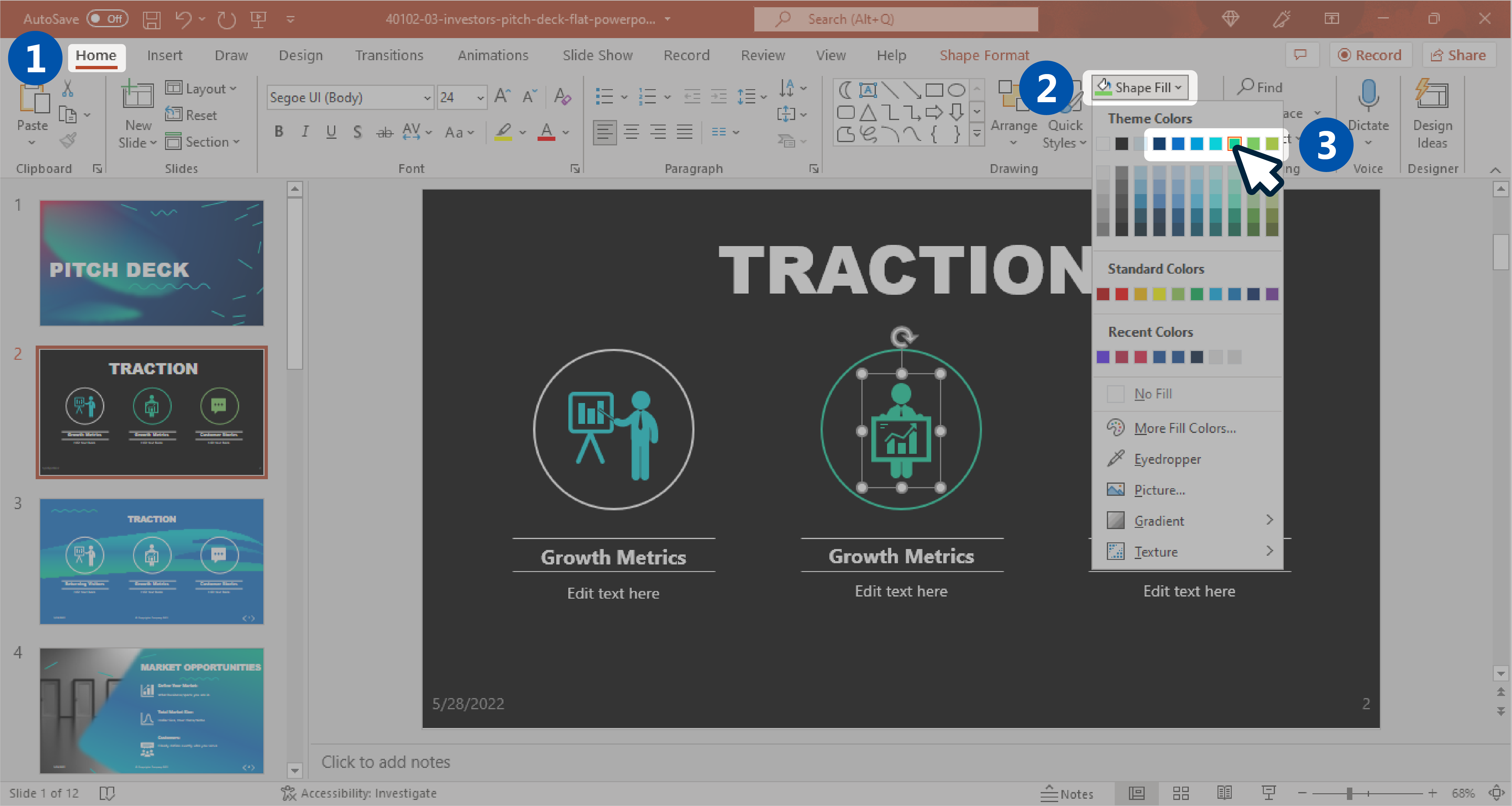The height and width of the screenshot is (806, 1512).
Task: Open the Shape Fill dropdown
Action: [1140, 87]
